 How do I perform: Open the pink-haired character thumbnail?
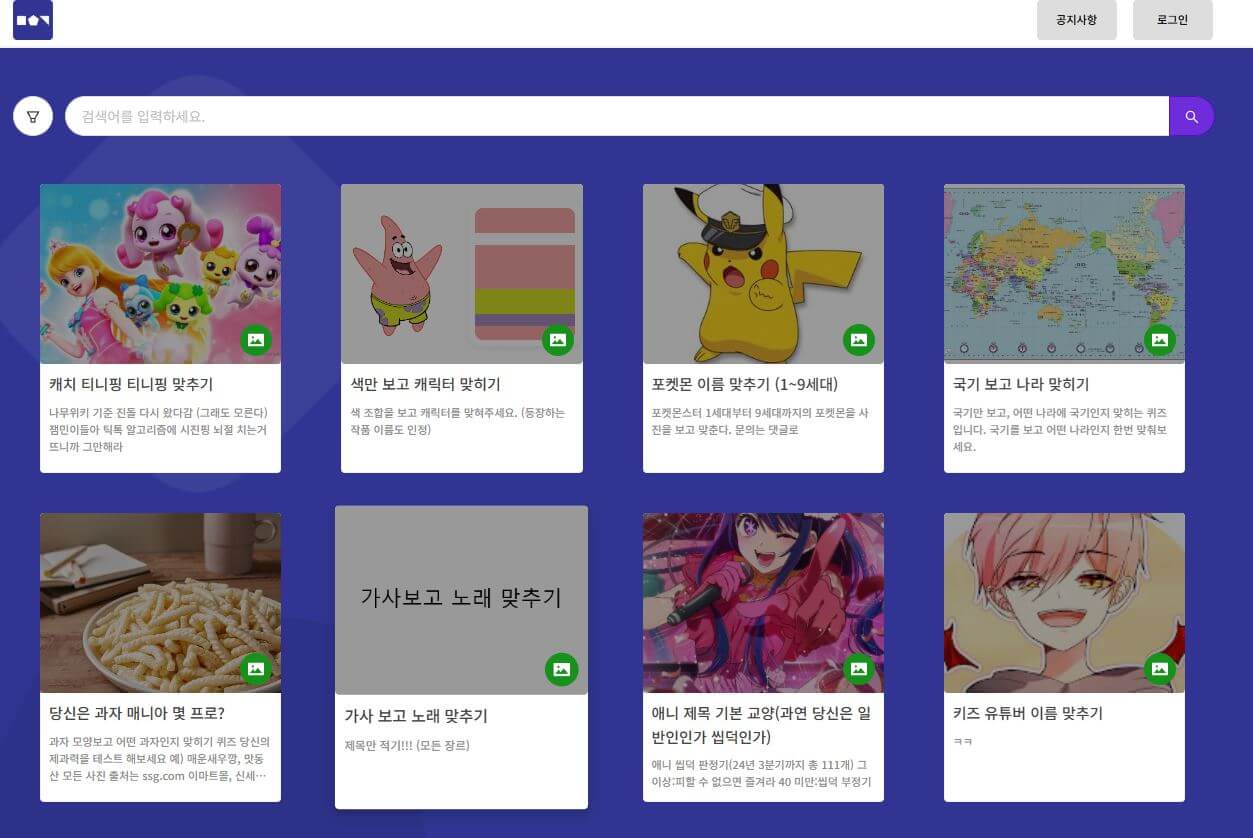click(1064, 603)
